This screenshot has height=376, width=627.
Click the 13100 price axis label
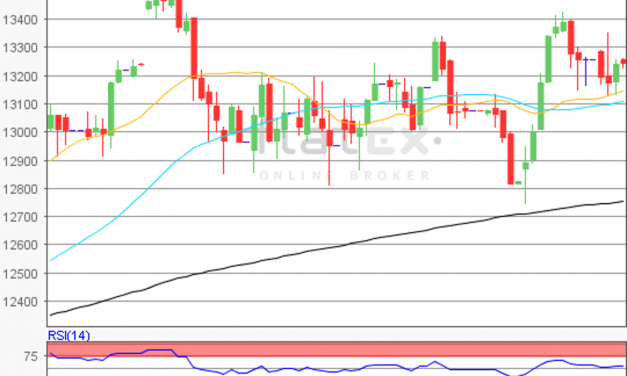[20, 104]
